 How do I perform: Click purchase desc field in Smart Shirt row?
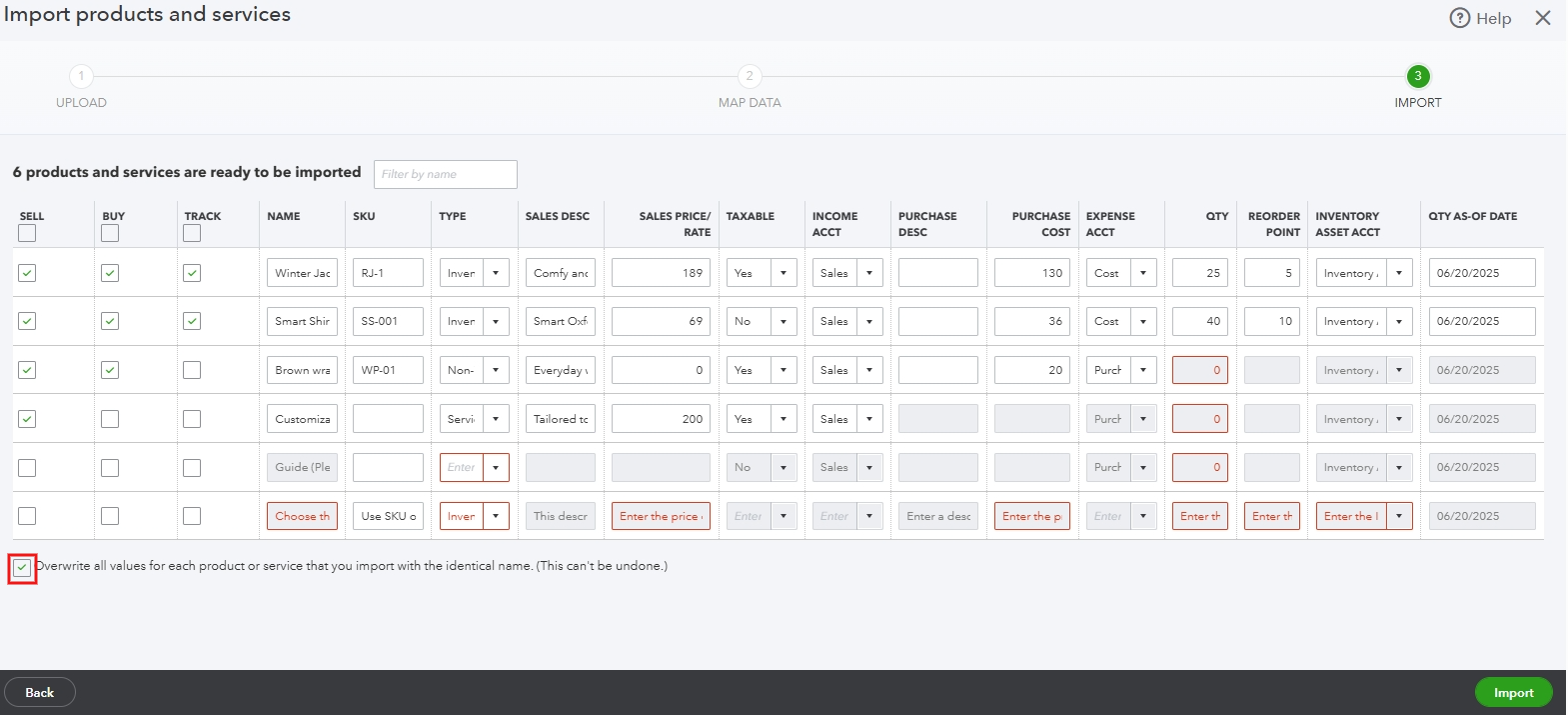click(938, 321)
